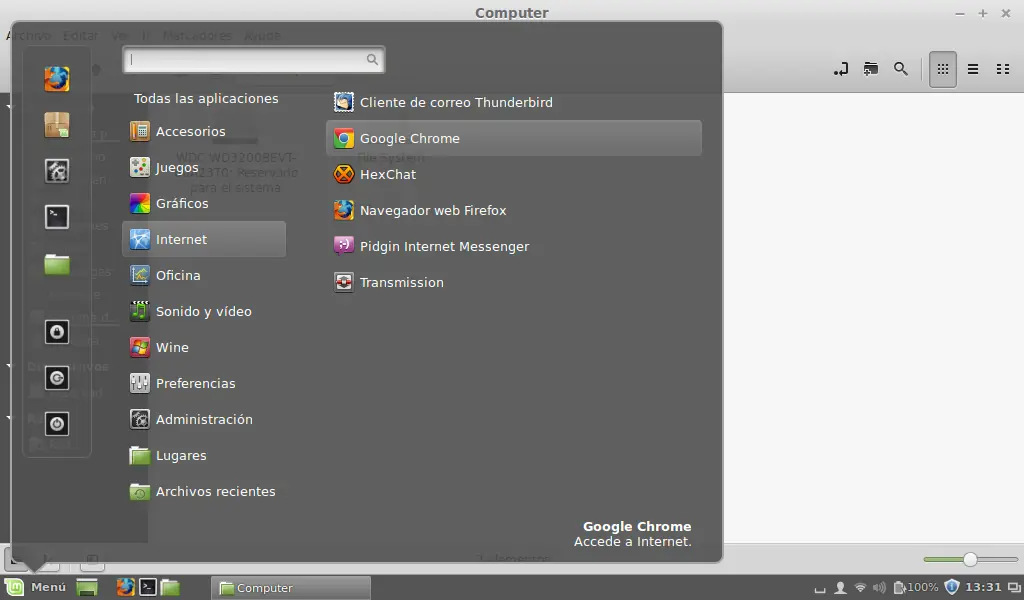The image size is (1024, 600).
Task: Select the Internet category
Action: tap(204, 239)
